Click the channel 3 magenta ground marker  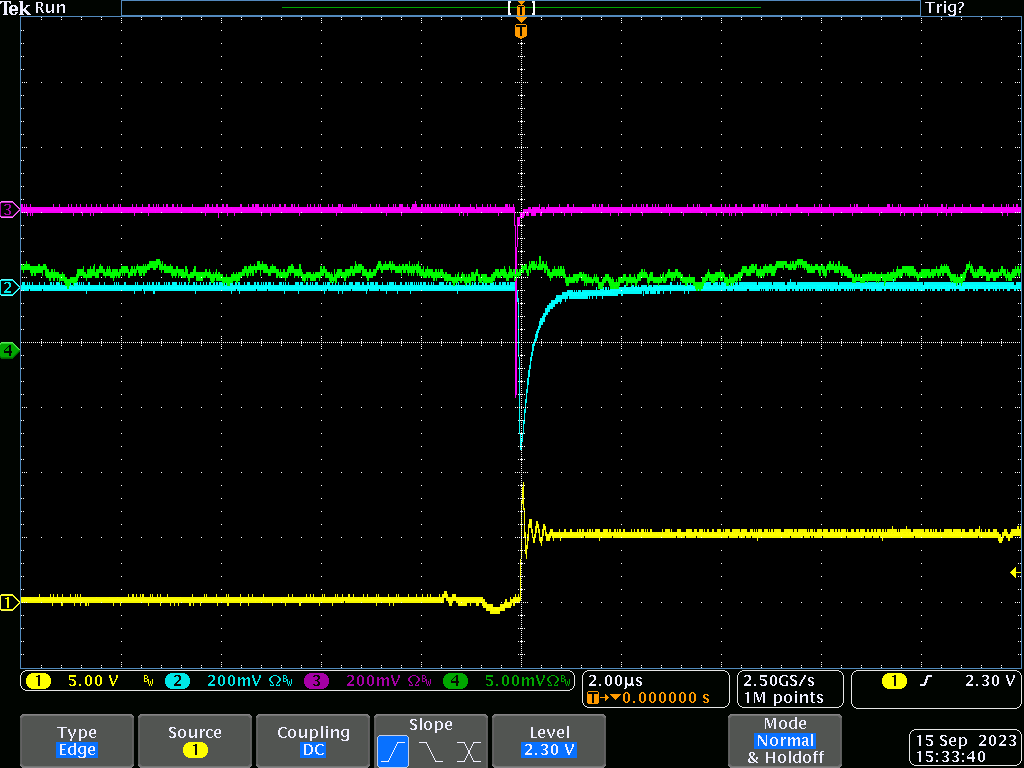point(9,210)
